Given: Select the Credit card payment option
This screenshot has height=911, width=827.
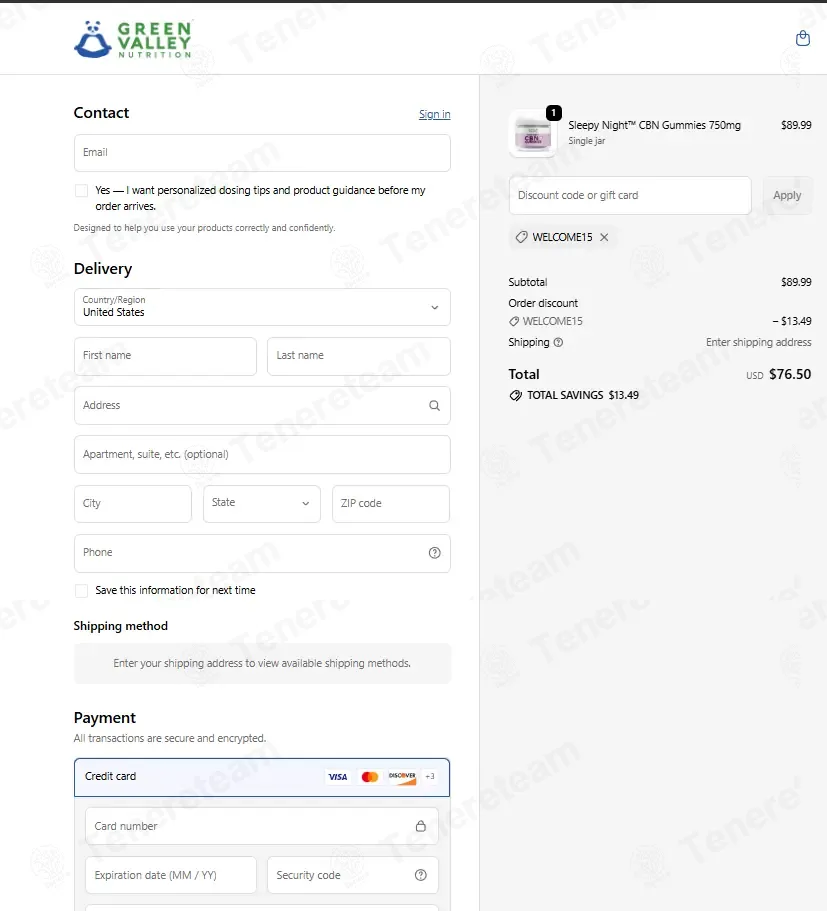Looking at the screenshot, I should pos(262,777).
